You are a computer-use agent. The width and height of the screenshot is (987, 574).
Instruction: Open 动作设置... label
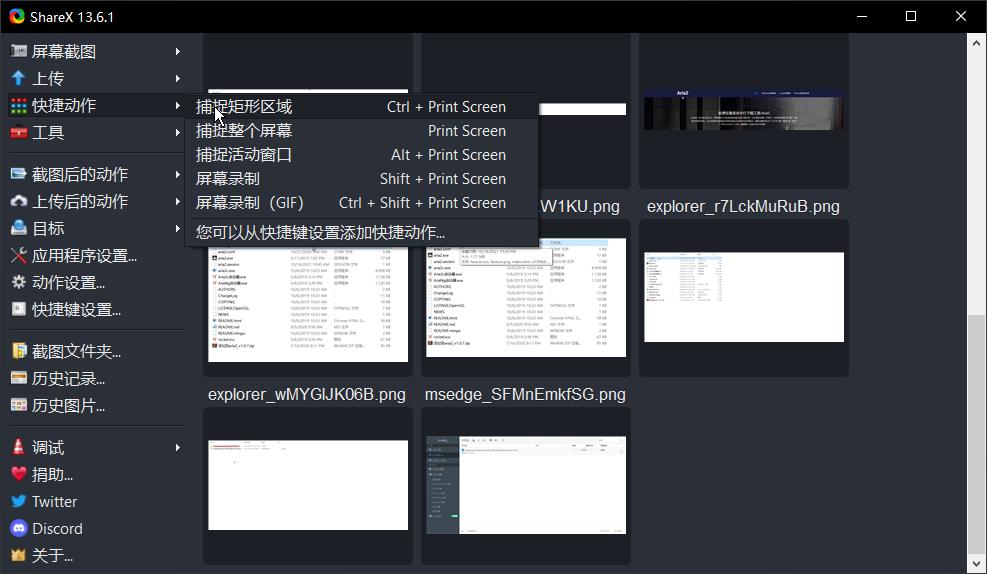pos(69,283)
